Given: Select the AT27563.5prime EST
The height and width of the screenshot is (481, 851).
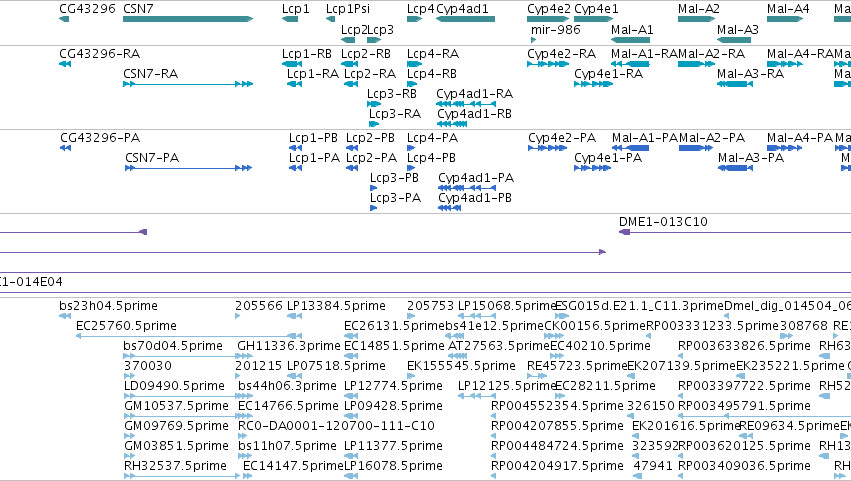Looking at the screenshot, I should pyautogui.click(x=458, y=357).
